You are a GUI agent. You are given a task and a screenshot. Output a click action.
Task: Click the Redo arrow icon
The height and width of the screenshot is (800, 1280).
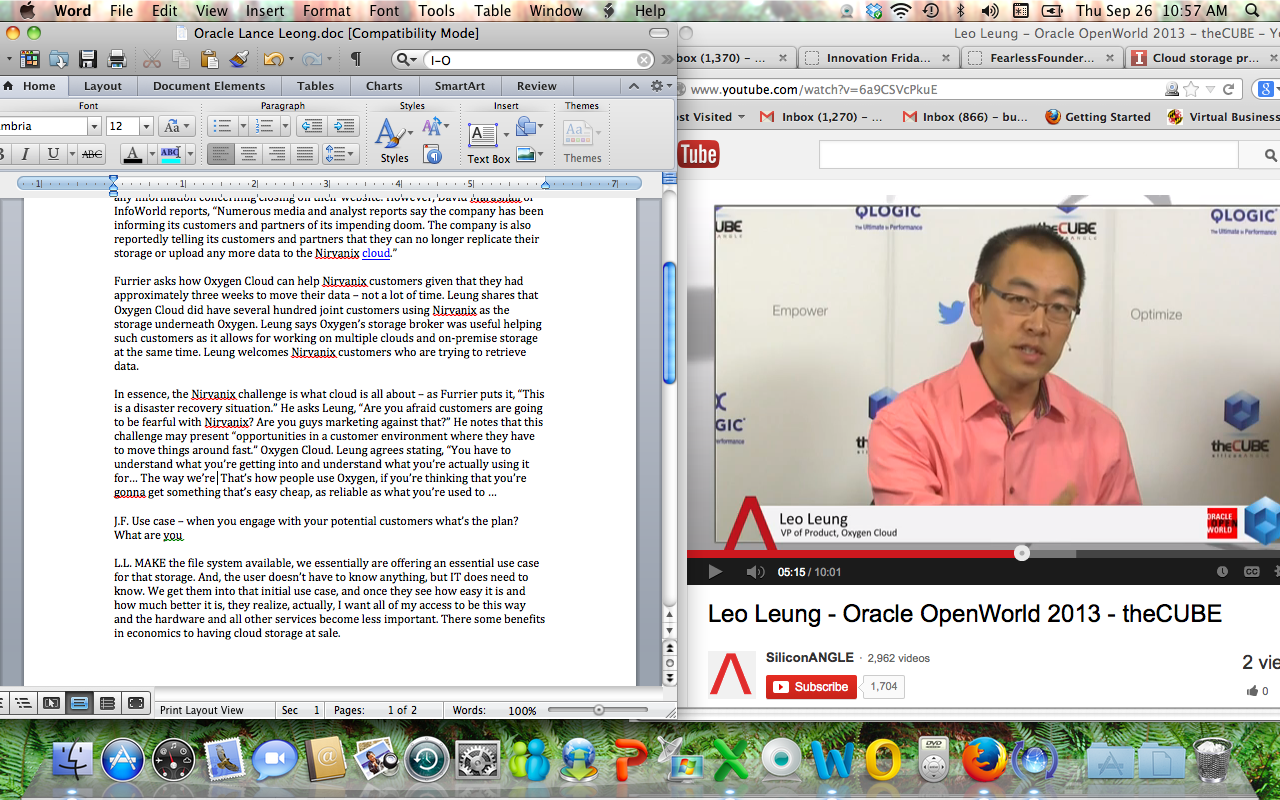(311, 59)
